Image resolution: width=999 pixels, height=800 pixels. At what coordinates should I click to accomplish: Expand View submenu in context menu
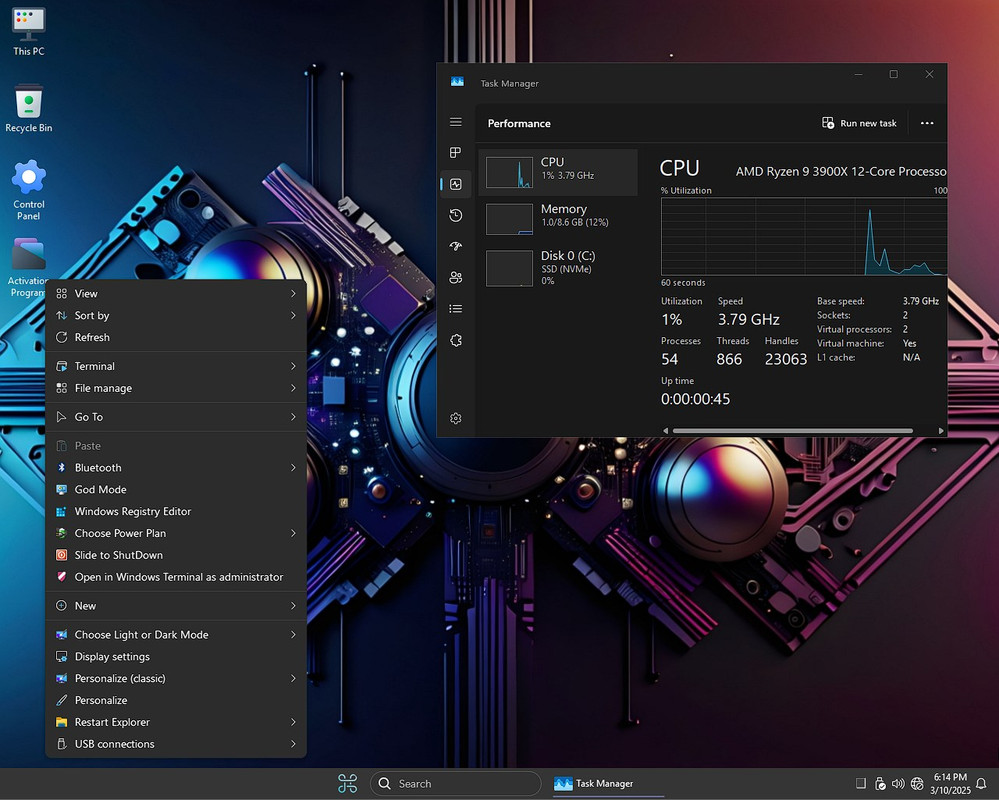point(176,294)
